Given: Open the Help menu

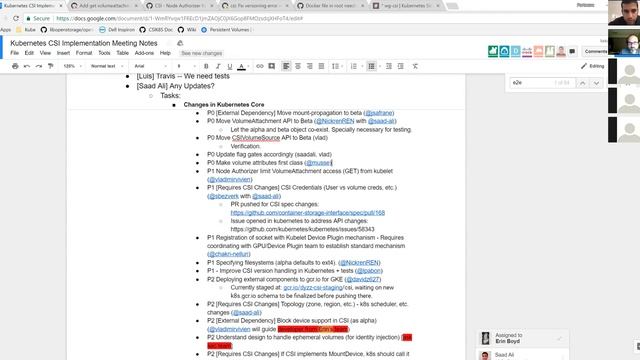Looking at the screenshot, I should point(165,53).
